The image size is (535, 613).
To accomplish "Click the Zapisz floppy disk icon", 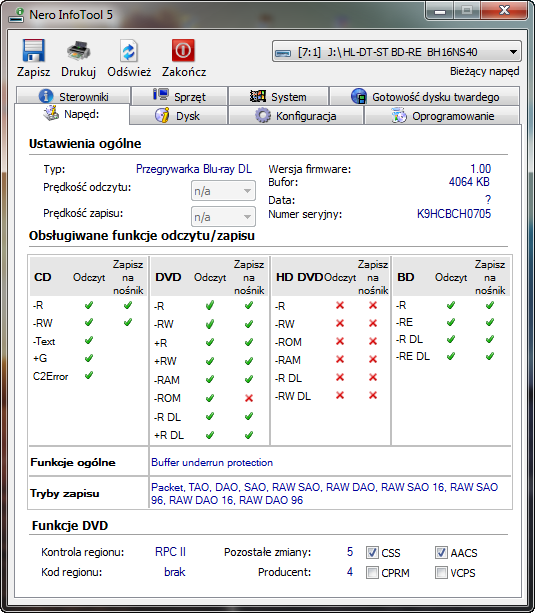I will [33, 50].
